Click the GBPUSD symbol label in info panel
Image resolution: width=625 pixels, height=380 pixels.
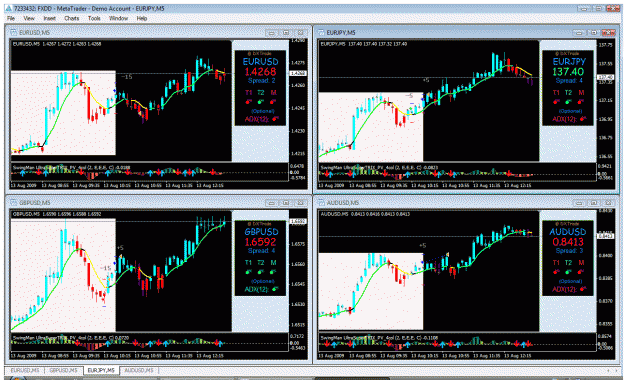click(261, 232)
